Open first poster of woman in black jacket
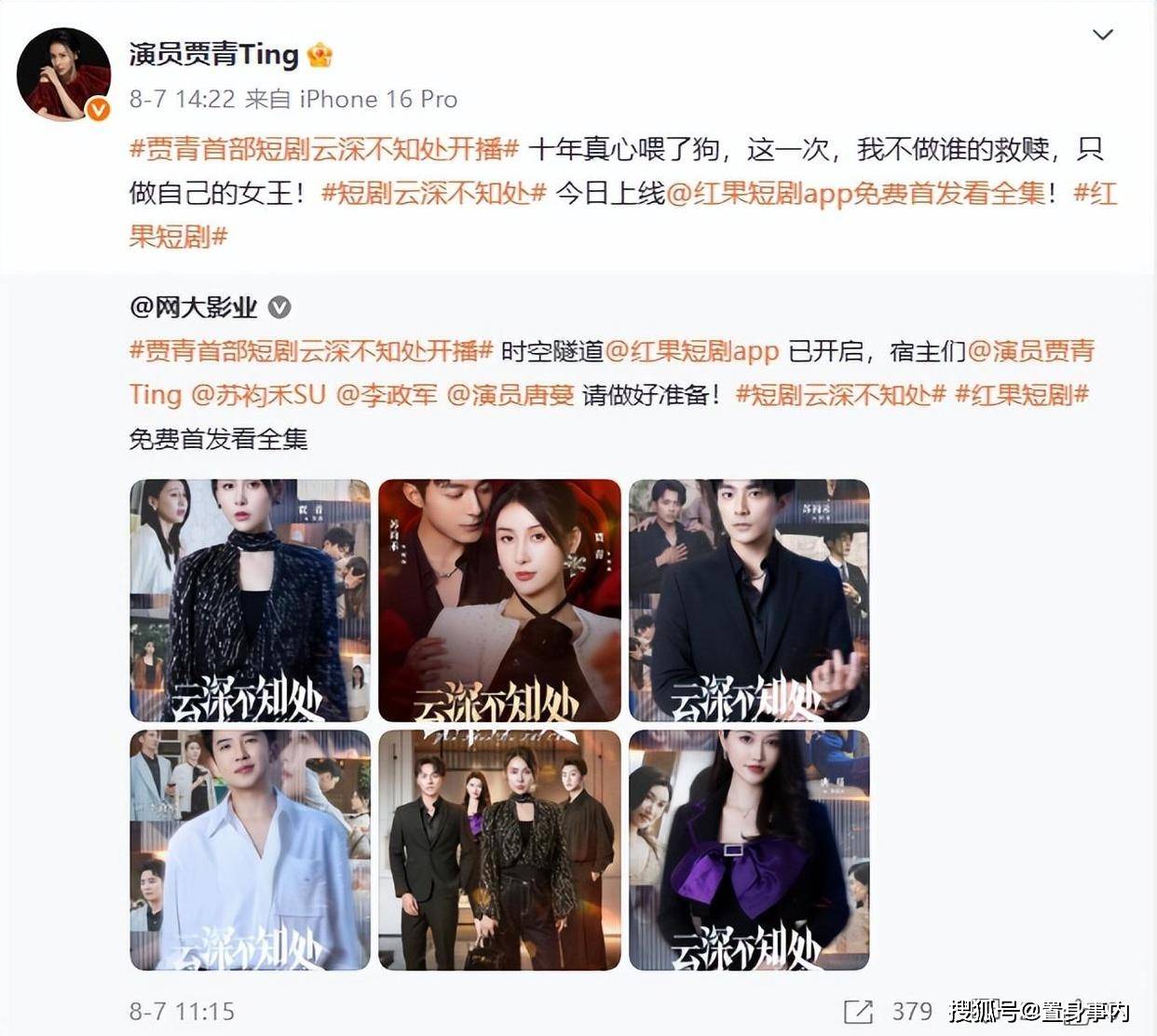 coord(250,600)
